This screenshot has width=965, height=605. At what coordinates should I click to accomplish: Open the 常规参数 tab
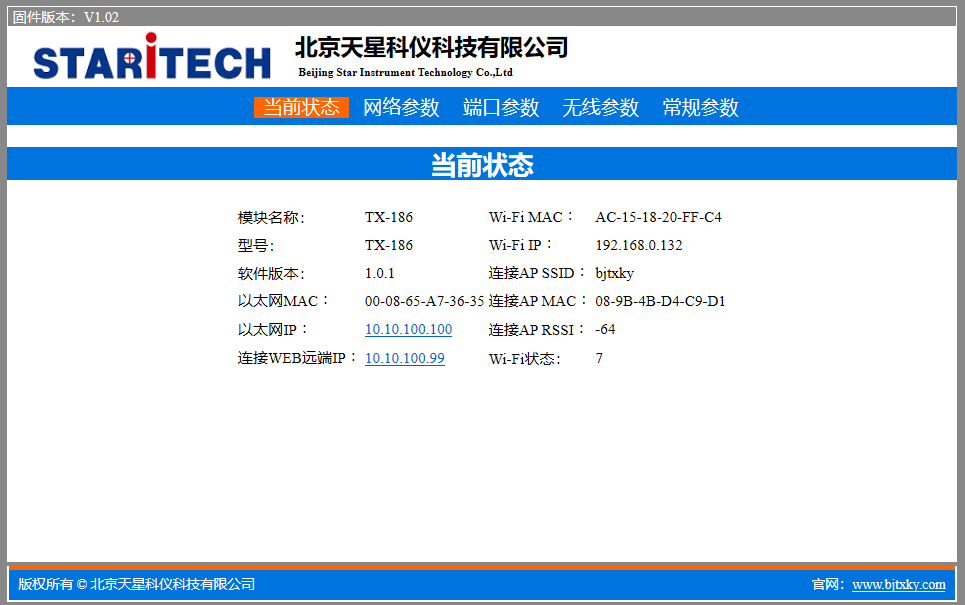[x=700, y=108]
